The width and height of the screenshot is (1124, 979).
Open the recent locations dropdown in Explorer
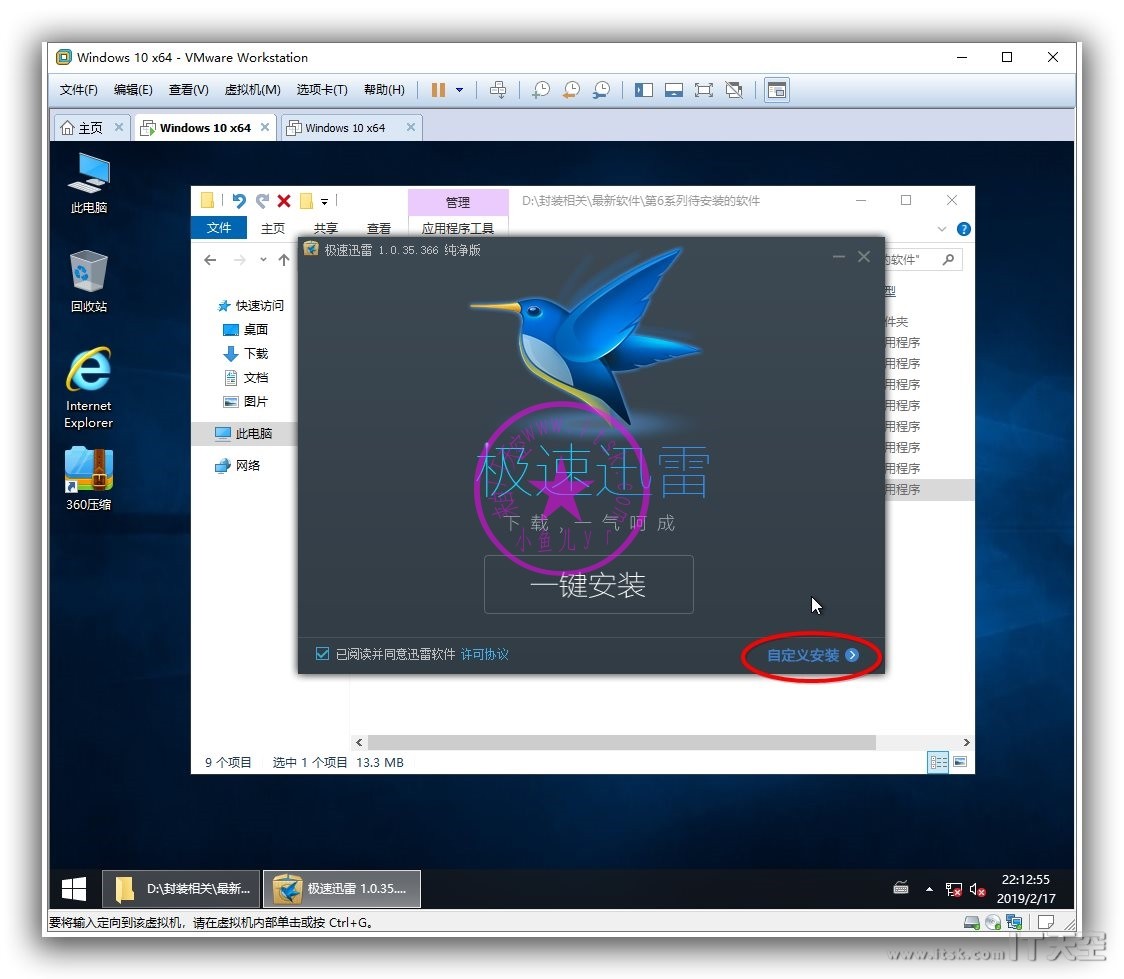click(263, 260)
